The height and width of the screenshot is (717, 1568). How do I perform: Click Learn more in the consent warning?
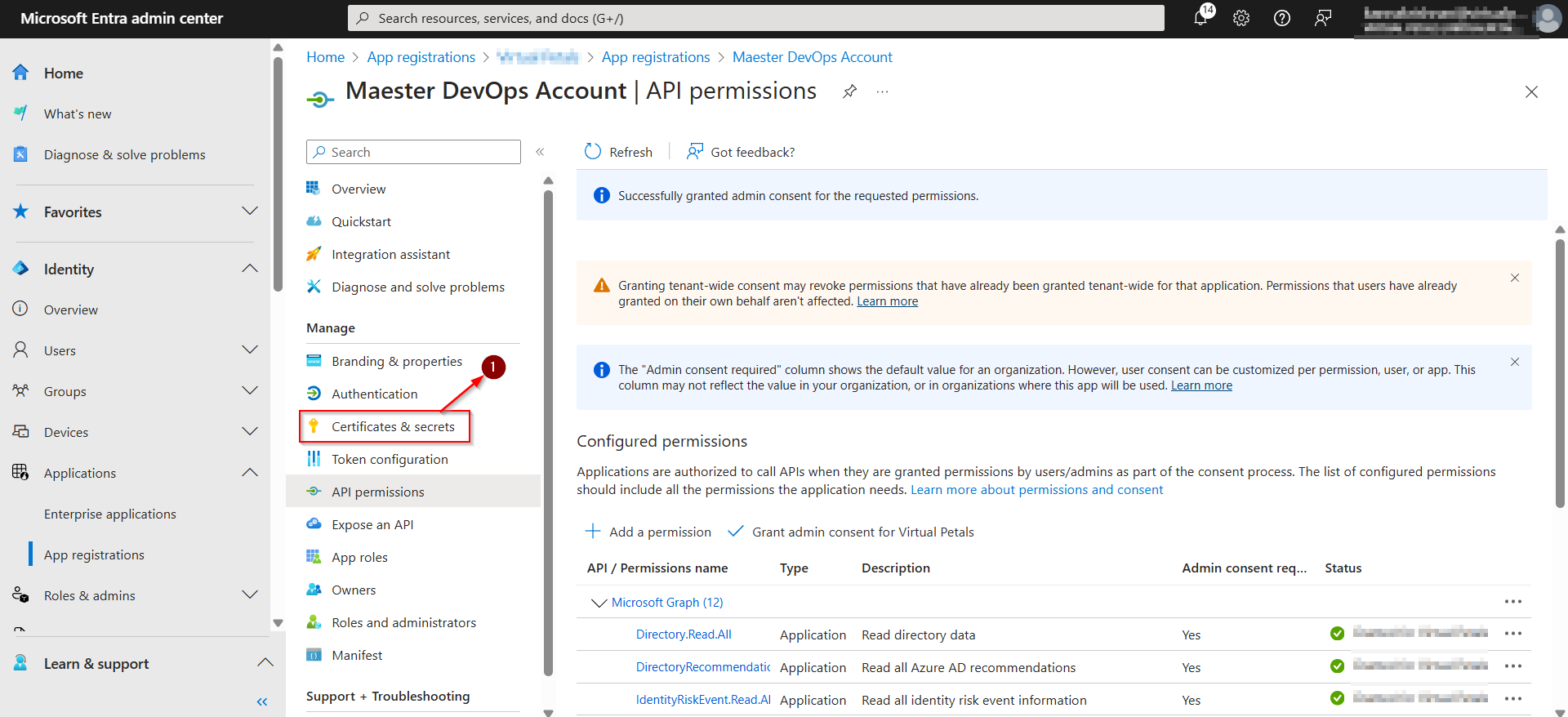(x=887, y=301)
